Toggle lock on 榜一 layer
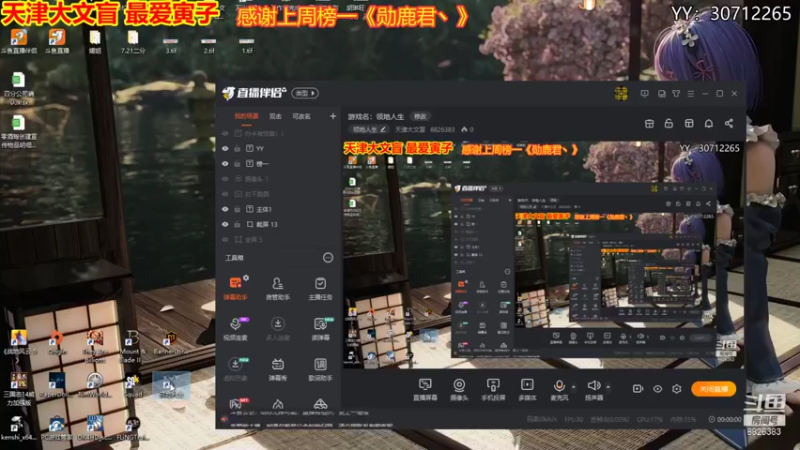This screenshot has width=800, height=450. (x=237, y=164)
